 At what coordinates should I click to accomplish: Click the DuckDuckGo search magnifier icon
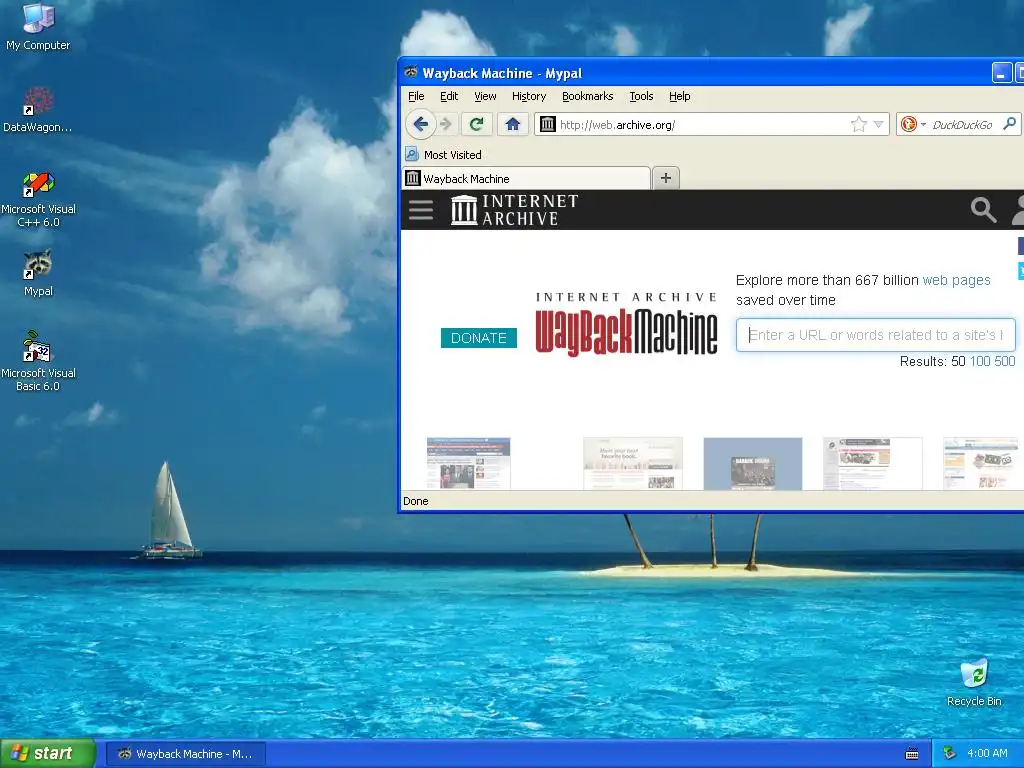click(1010, 124)
